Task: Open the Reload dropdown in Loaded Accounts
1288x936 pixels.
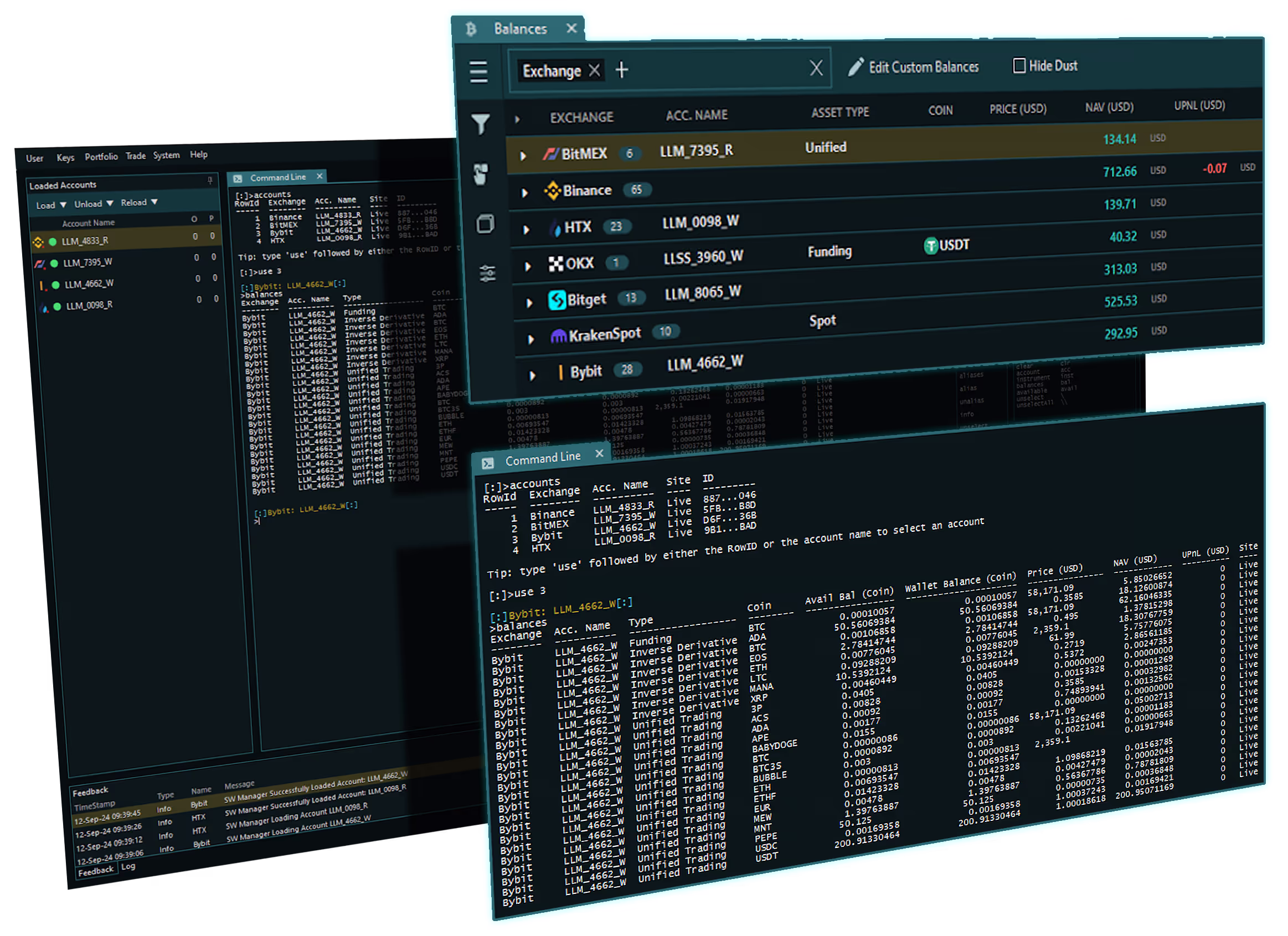Action: coord(139,203)
